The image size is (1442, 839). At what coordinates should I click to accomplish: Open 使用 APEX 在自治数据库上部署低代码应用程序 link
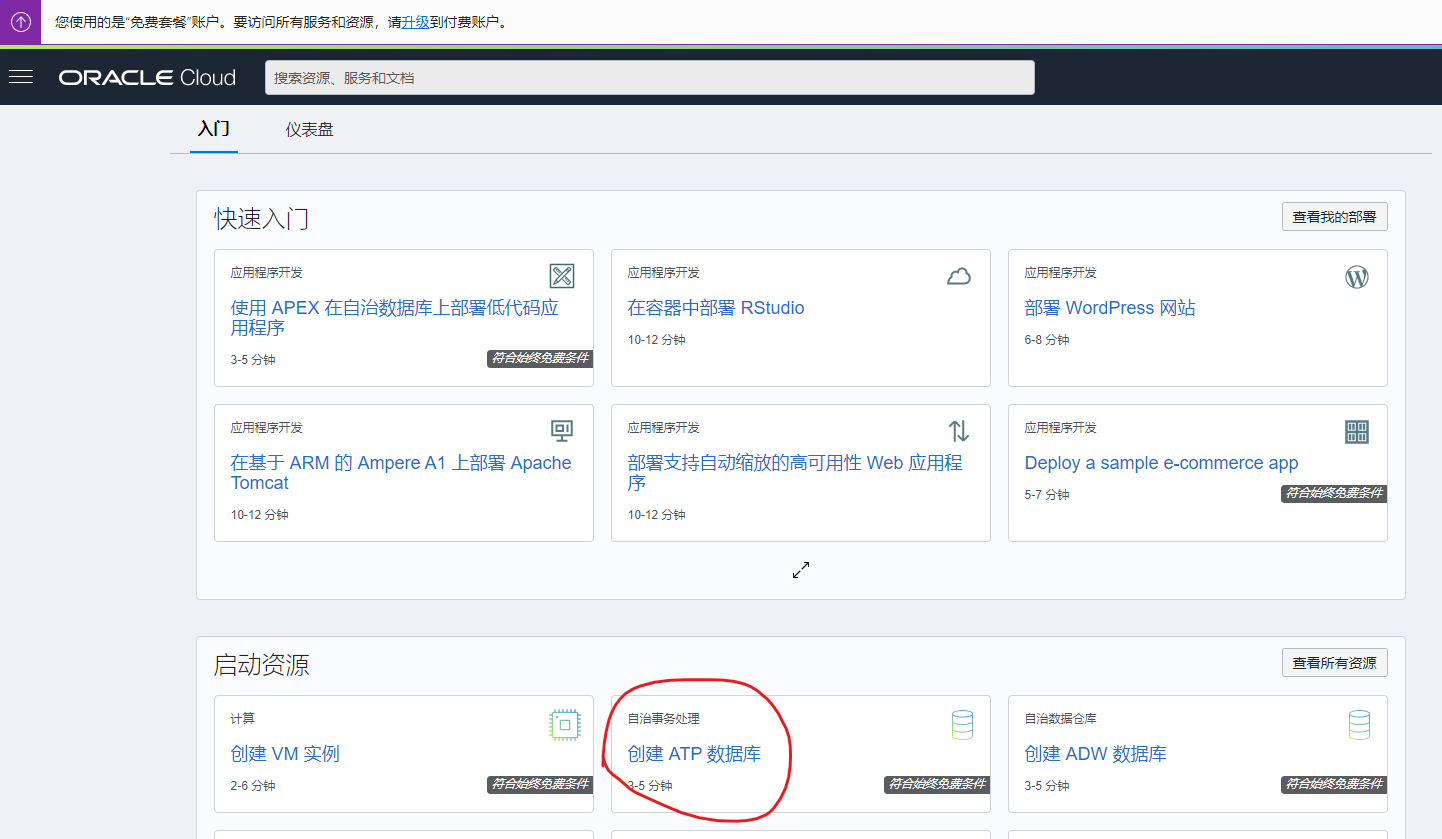pos(395,318)
